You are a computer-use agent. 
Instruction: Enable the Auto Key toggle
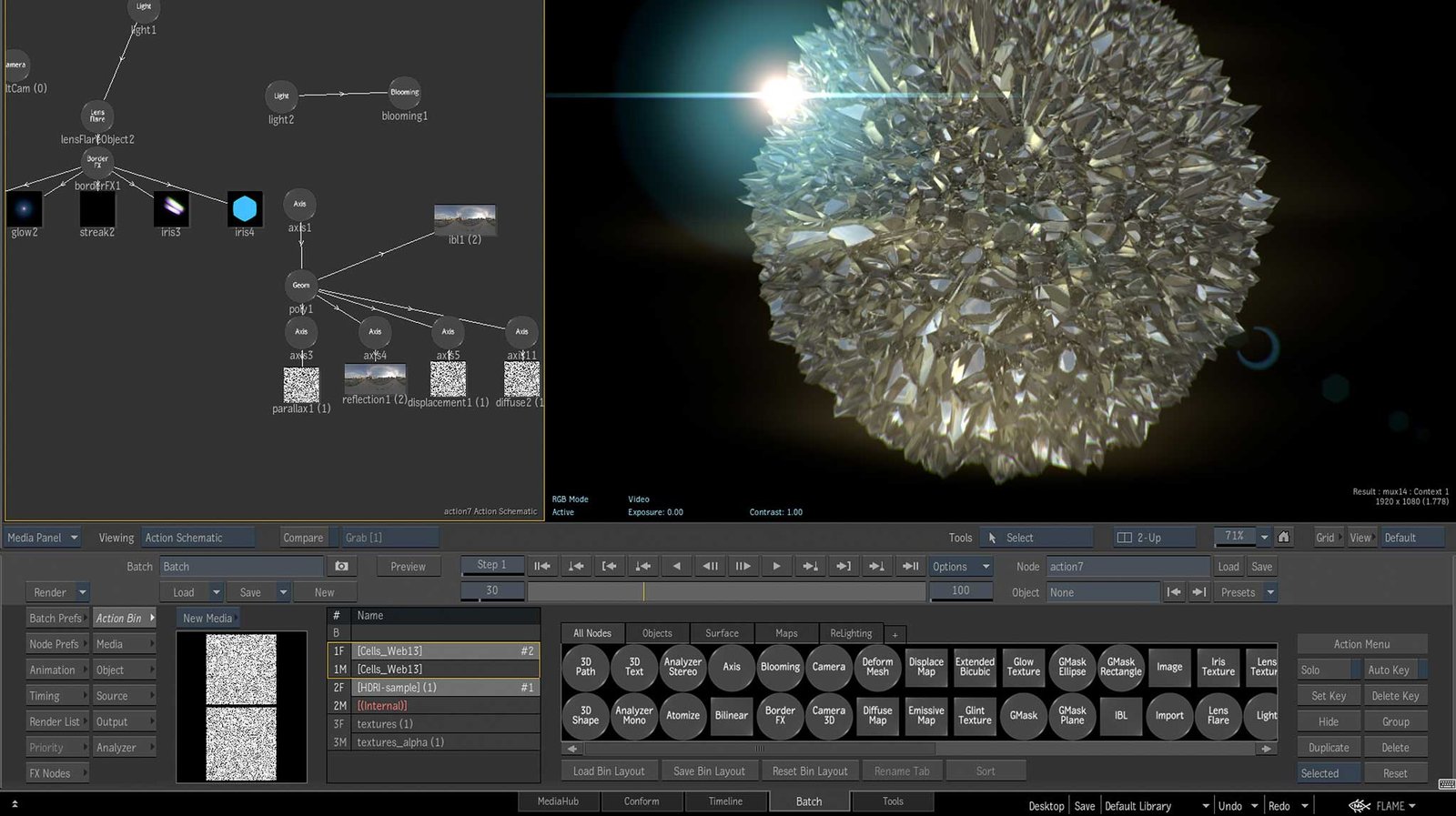[x=1393, y=670]
